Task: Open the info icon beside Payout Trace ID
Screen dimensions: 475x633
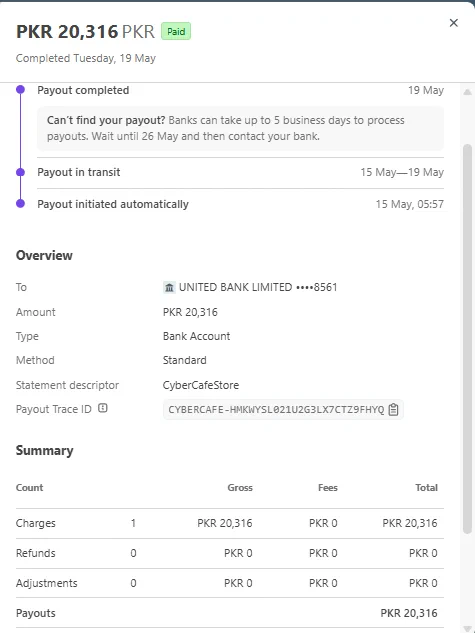Action: click(x=103, y=408)
